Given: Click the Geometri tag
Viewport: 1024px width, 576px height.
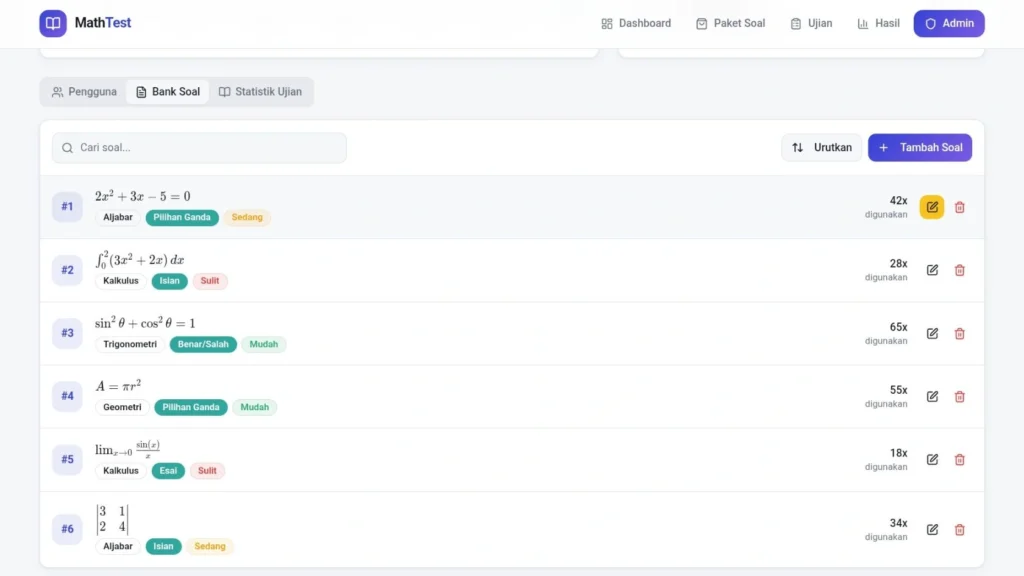Looking at the screenshot, I should 122,407.
